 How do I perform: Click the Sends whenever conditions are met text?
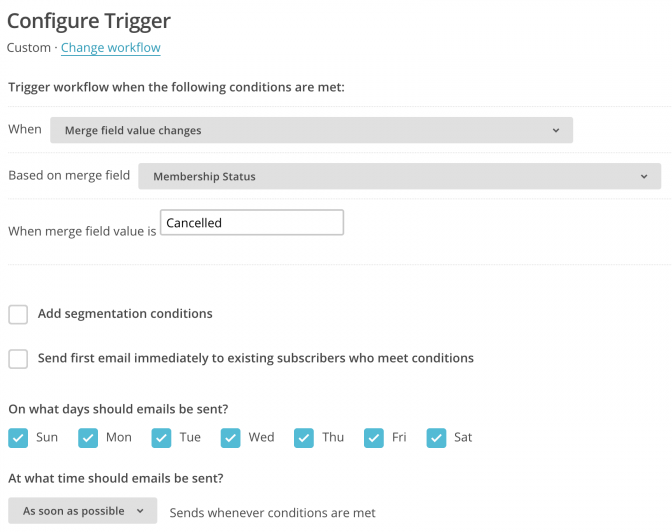pyautogui.click(x=272, y=513)
